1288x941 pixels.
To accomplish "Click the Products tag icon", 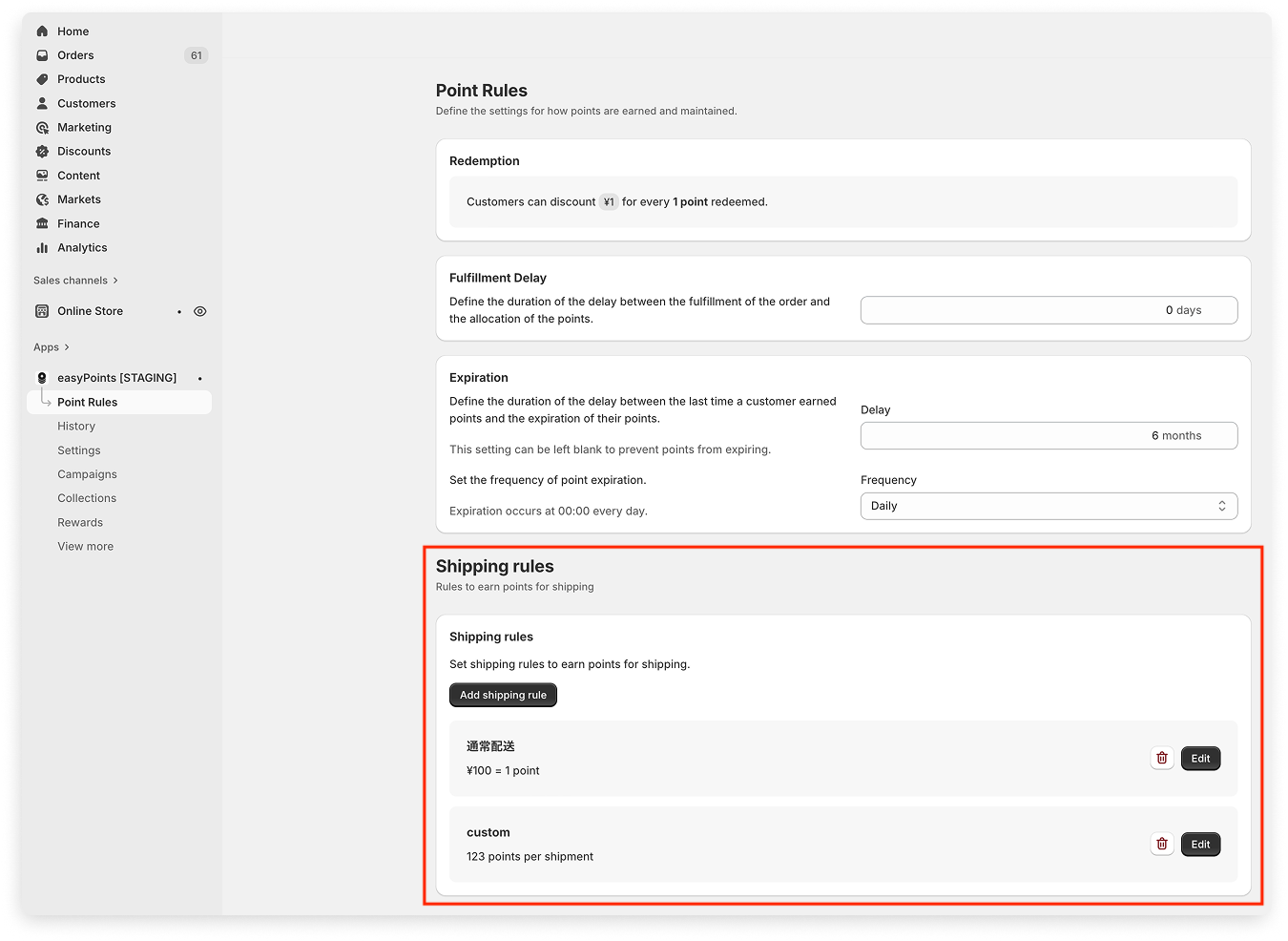I will (x=42, y=79).
